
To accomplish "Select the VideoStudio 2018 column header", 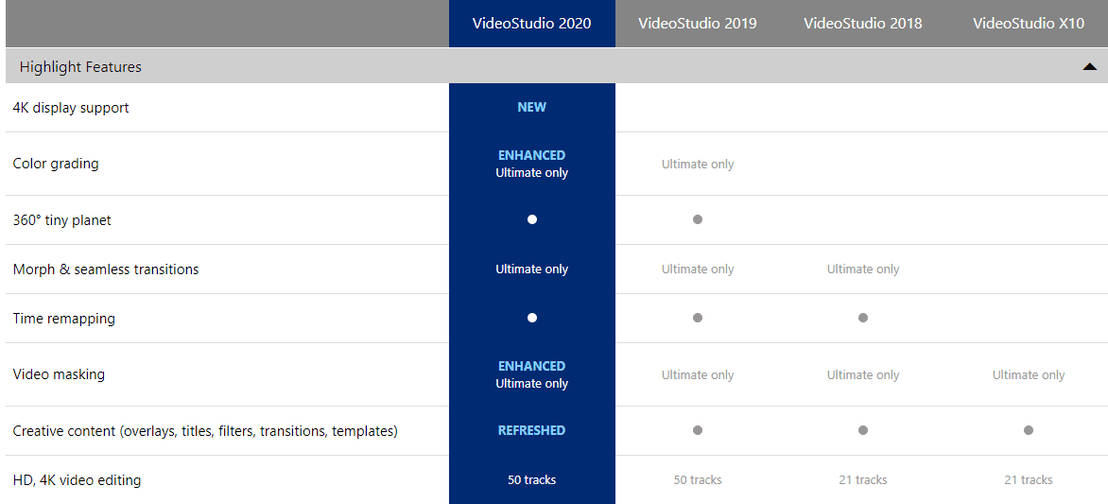I will coord(863,23).
